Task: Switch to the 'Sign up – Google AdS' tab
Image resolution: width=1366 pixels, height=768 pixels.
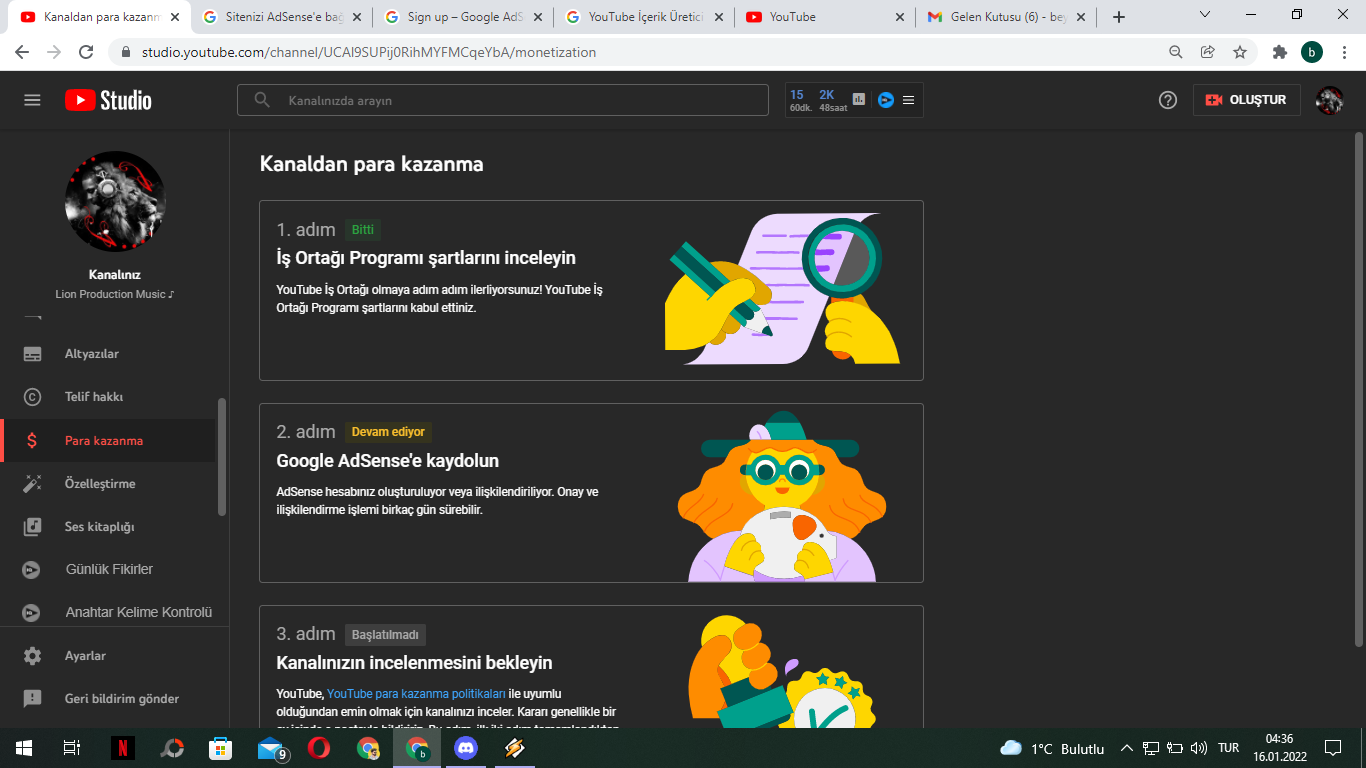Action: coord(462,17)
